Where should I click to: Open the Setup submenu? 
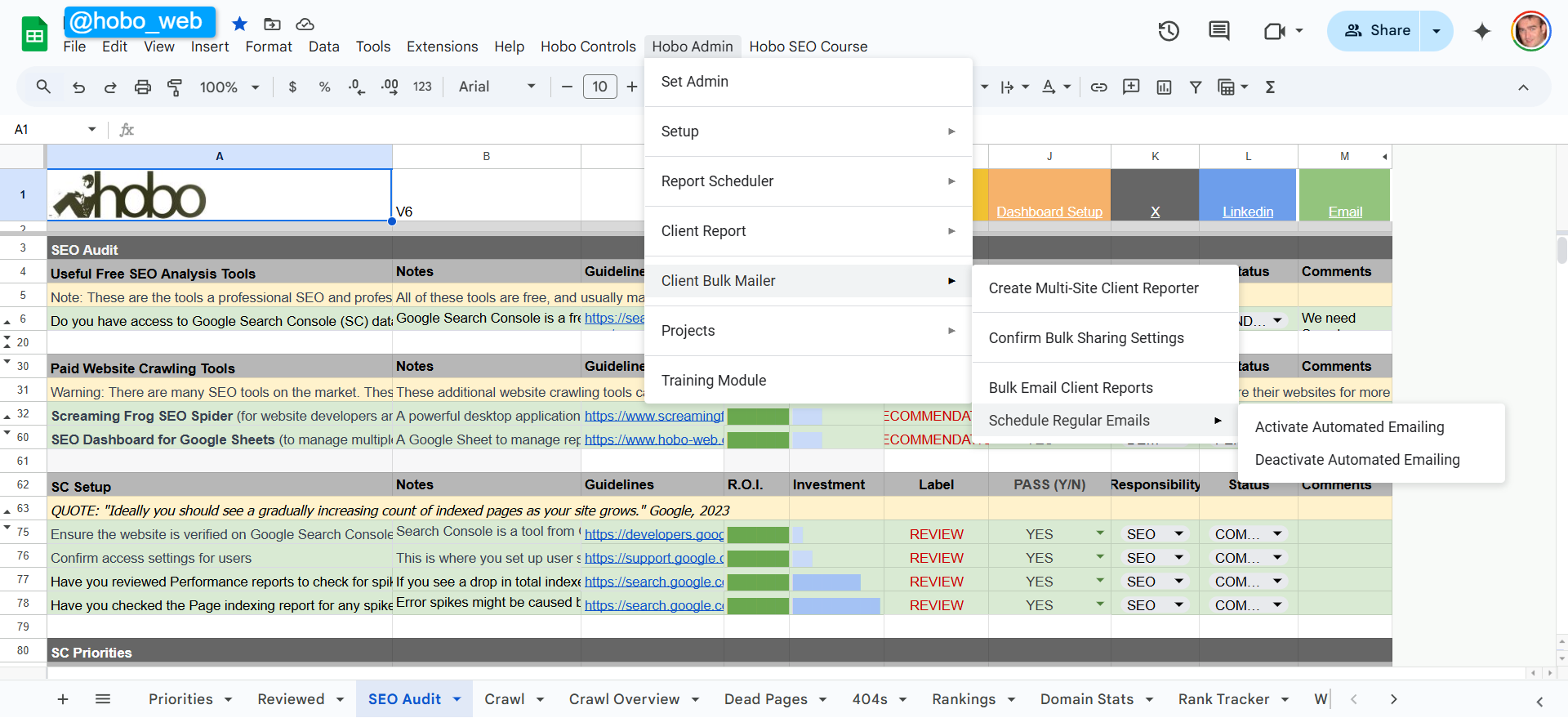(x=808, y=132)
